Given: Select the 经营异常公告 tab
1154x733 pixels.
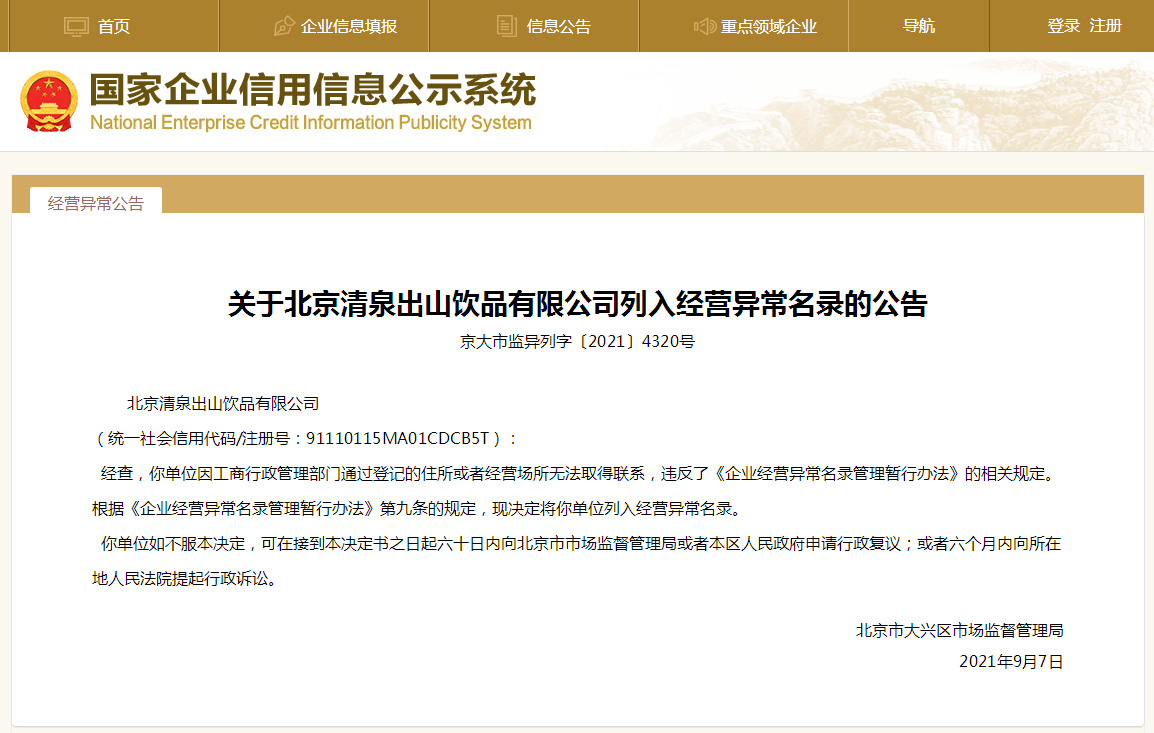Looking at the screenshot, I should (96, 202).
